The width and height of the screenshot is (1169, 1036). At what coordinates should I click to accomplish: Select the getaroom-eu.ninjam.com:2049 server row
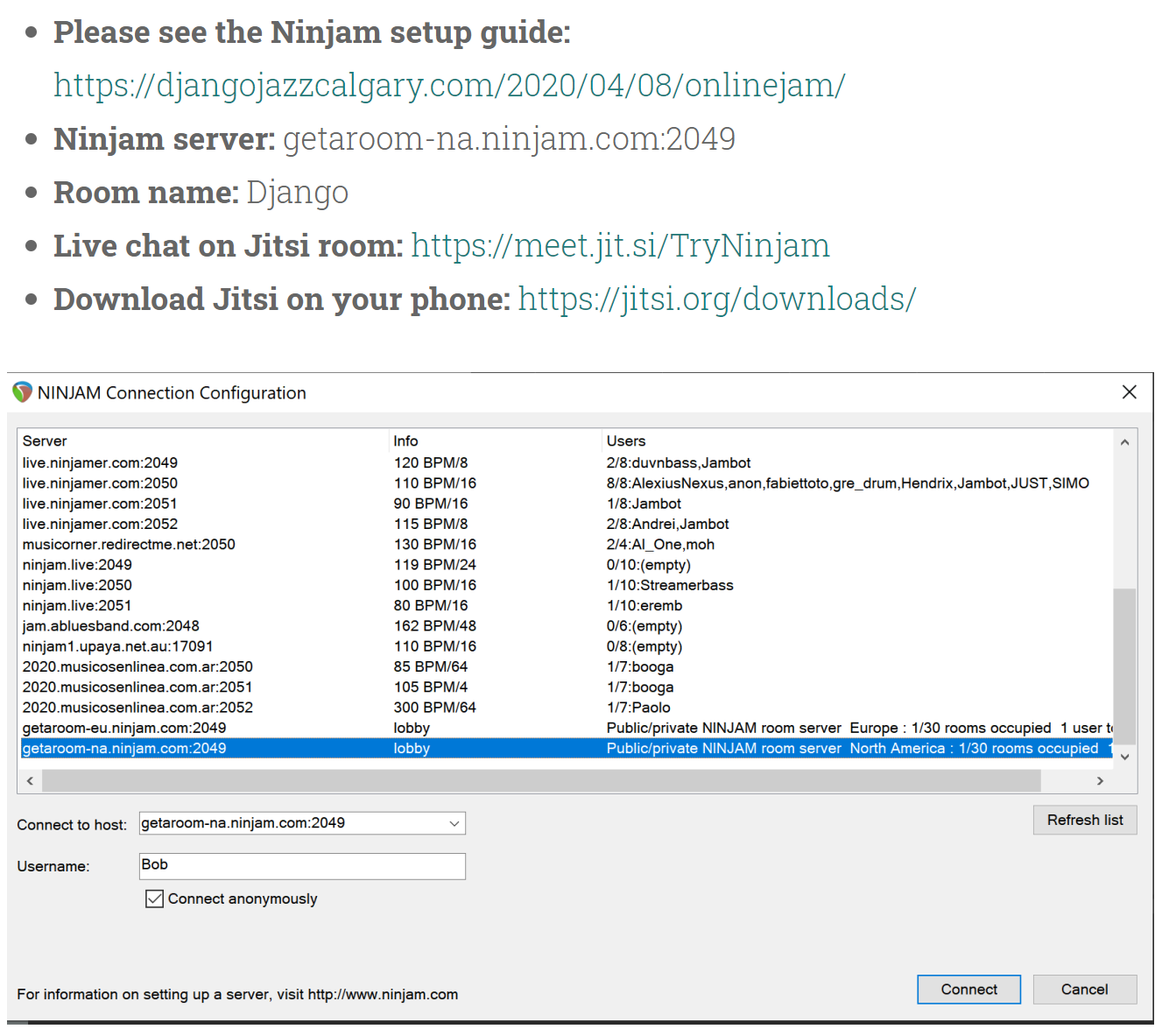pyautogui.click(x=124, y=728)
